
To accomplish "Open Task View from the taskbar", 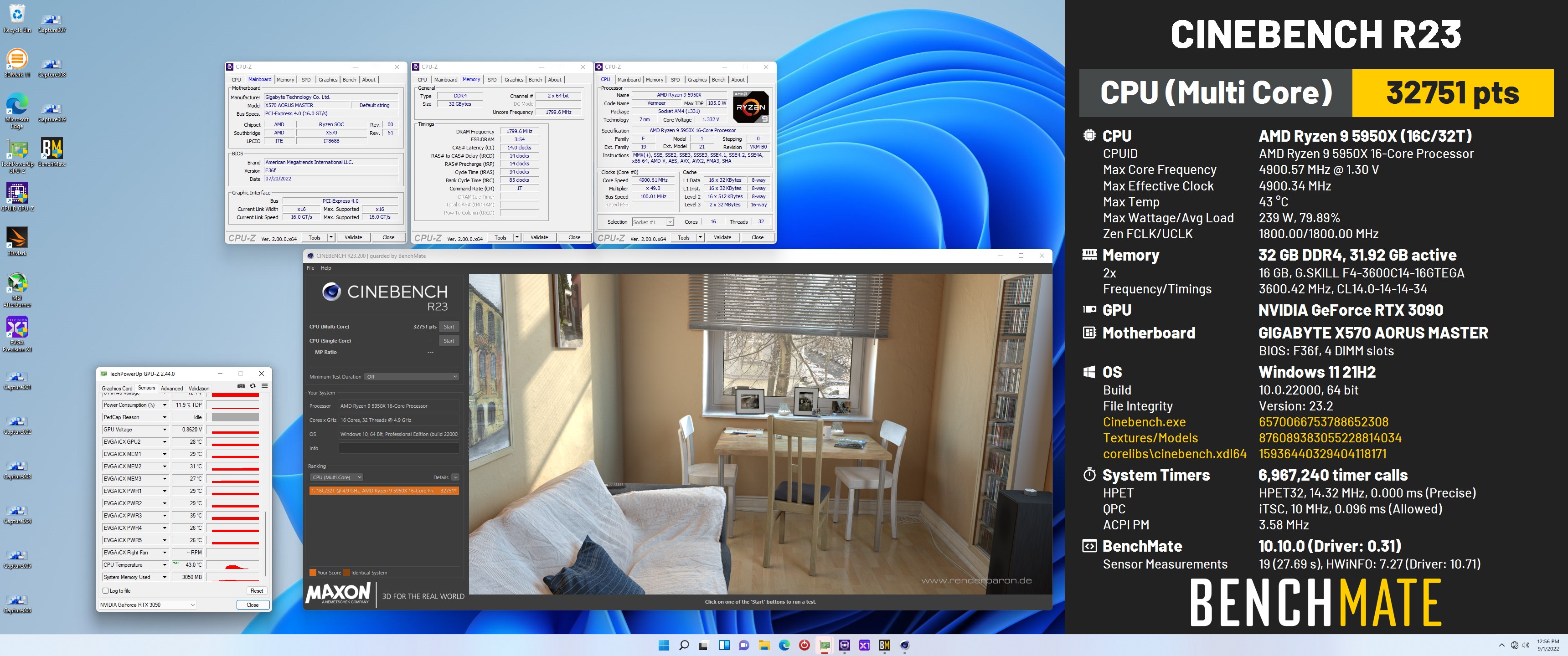I will click(x=704, y=645).
